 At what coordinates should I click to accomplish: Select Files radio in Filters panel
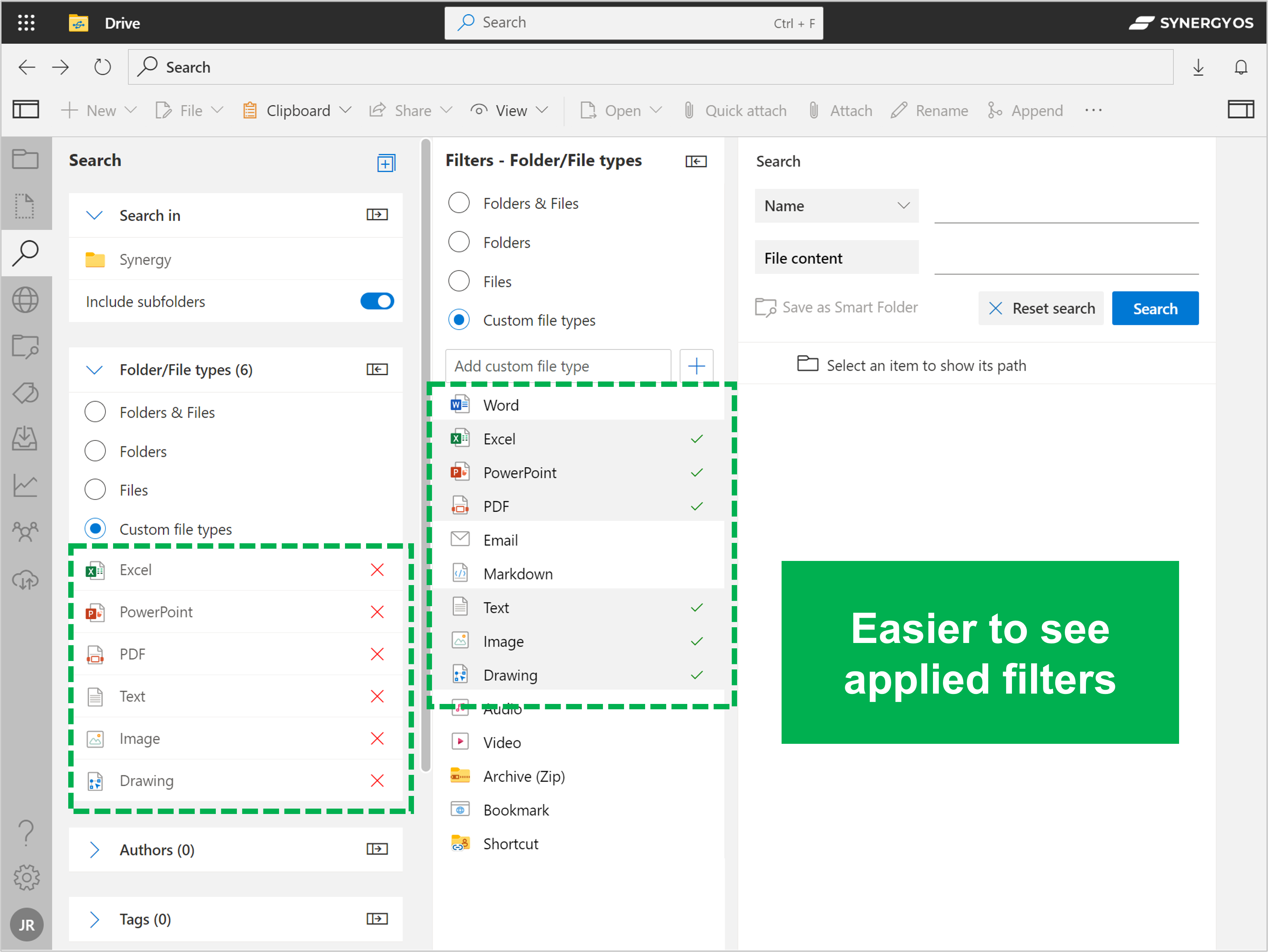point(458,281)
